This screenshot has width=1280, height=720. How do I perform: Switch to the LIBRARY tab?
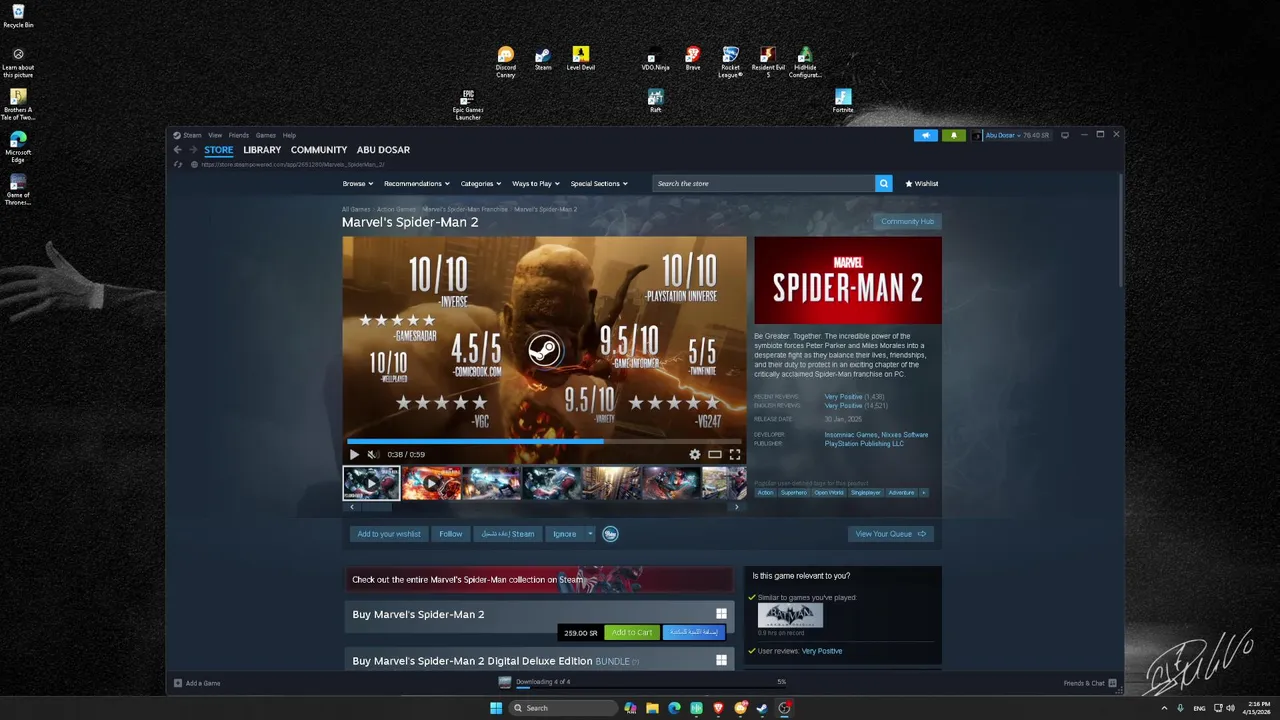point(262,150)
